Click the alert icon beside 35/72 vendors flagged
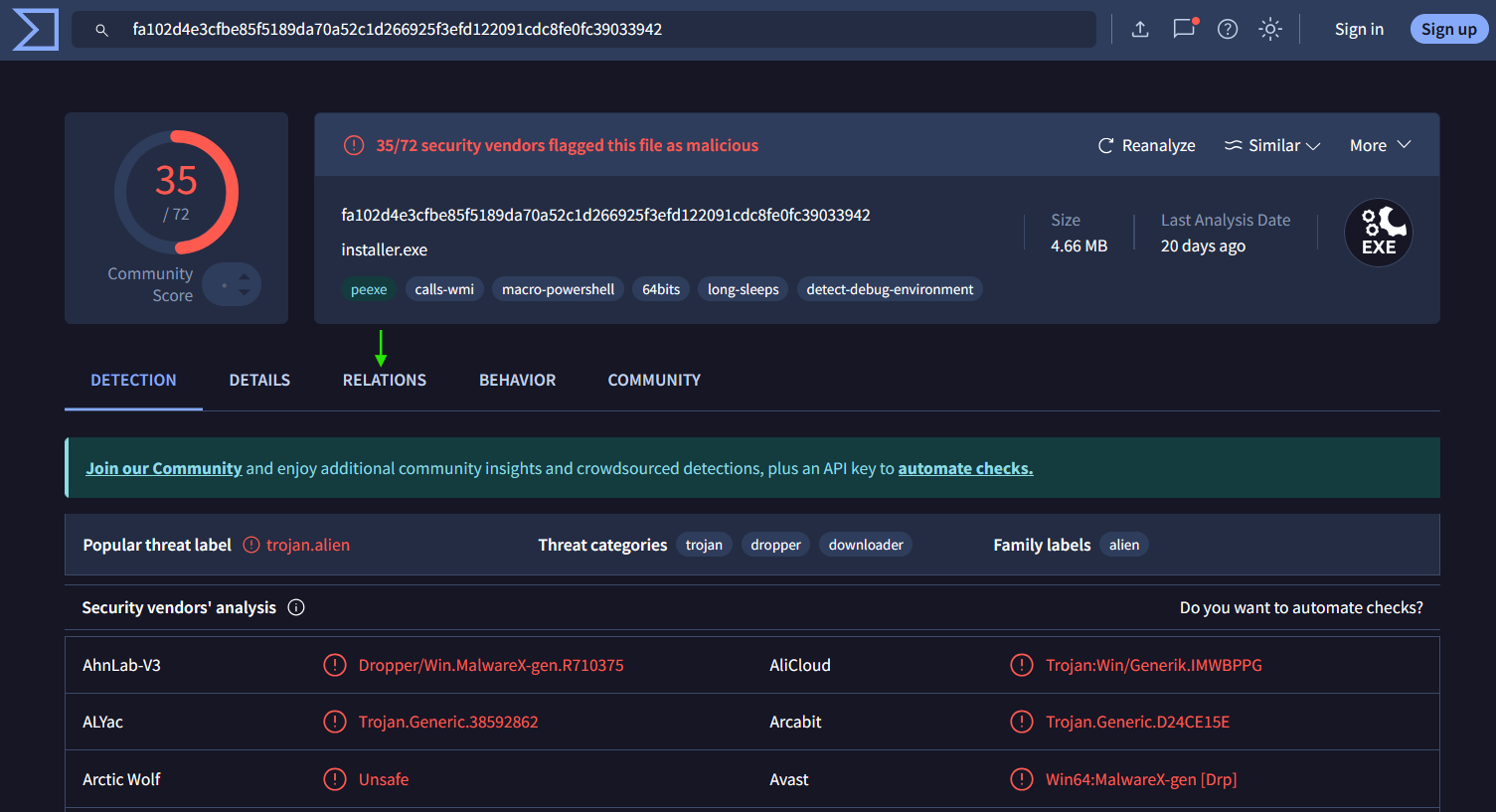Screen dimensions: 1496x812 (354, 145)
